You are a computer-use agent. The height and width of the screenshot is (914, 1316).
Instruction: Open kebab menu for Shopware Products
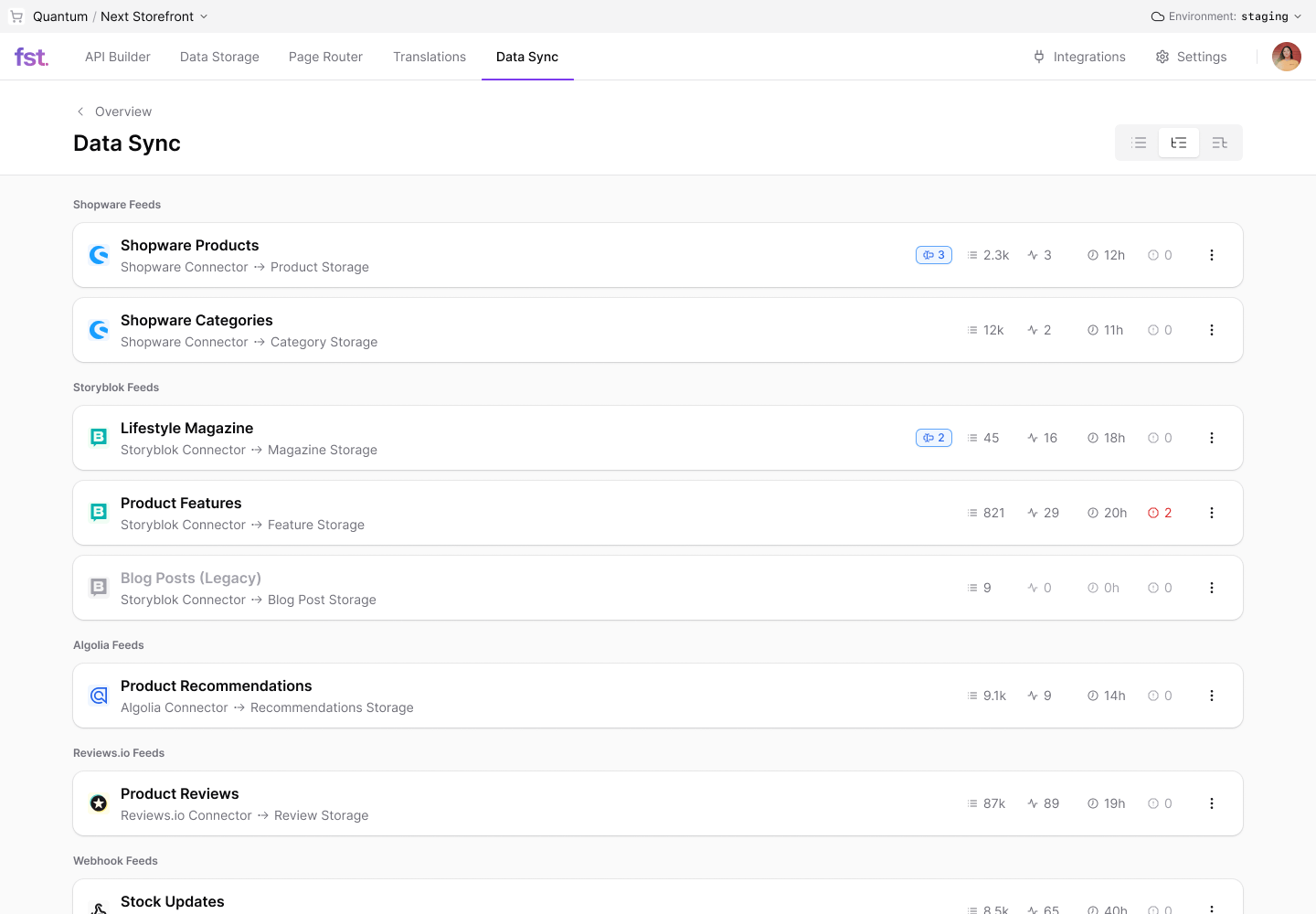1212,255
